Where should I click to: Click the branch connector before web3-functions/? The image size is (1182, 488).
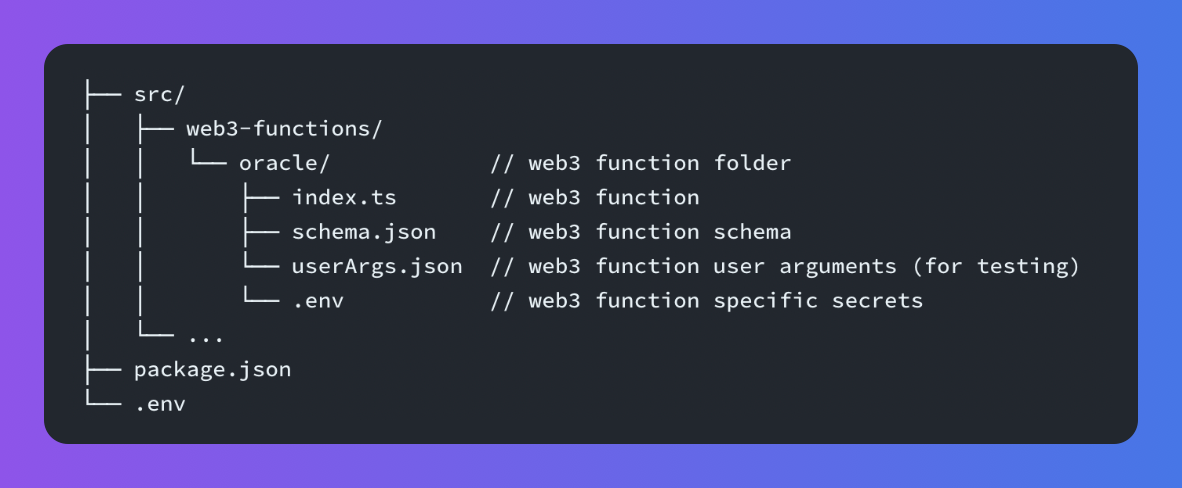click(x=155, y=129)
